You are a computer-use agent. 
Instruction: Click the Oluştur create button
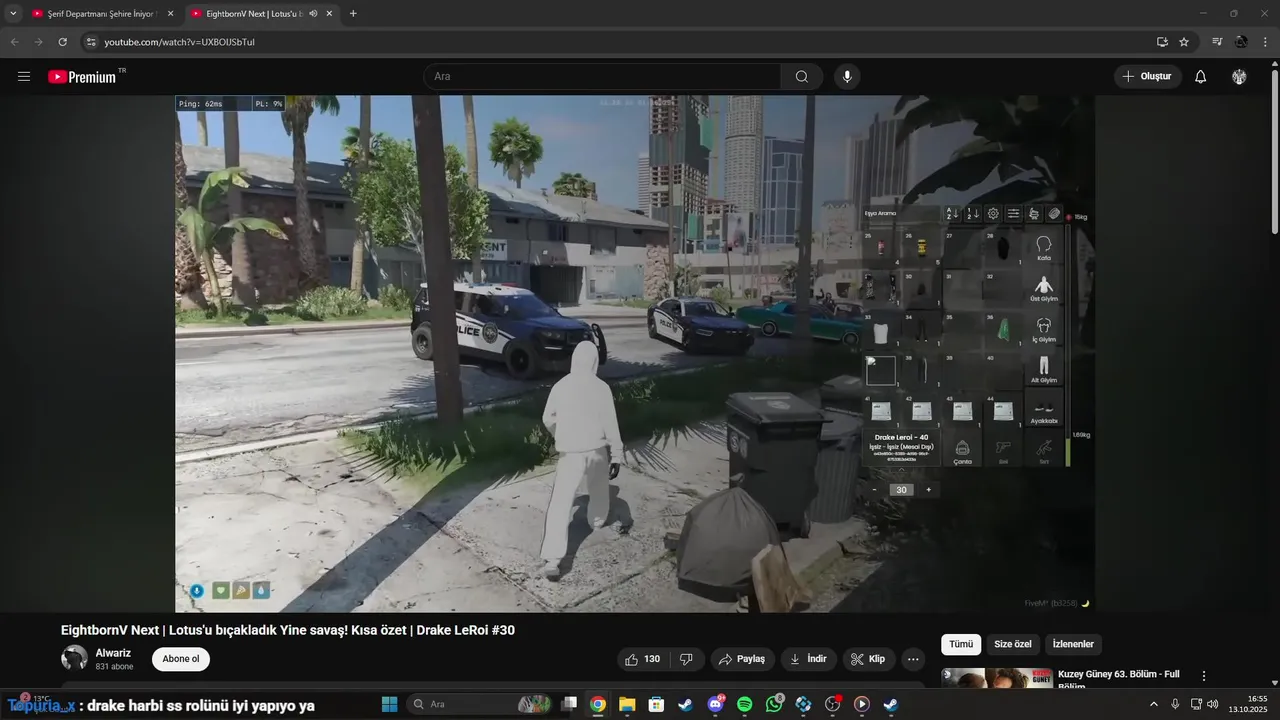1147,77
